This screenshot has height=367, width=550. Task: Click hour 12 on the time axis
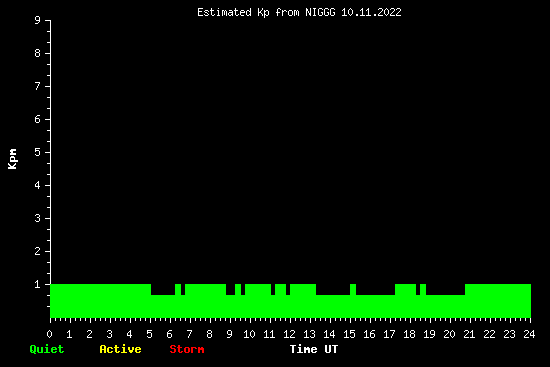(x=289, y=334)
